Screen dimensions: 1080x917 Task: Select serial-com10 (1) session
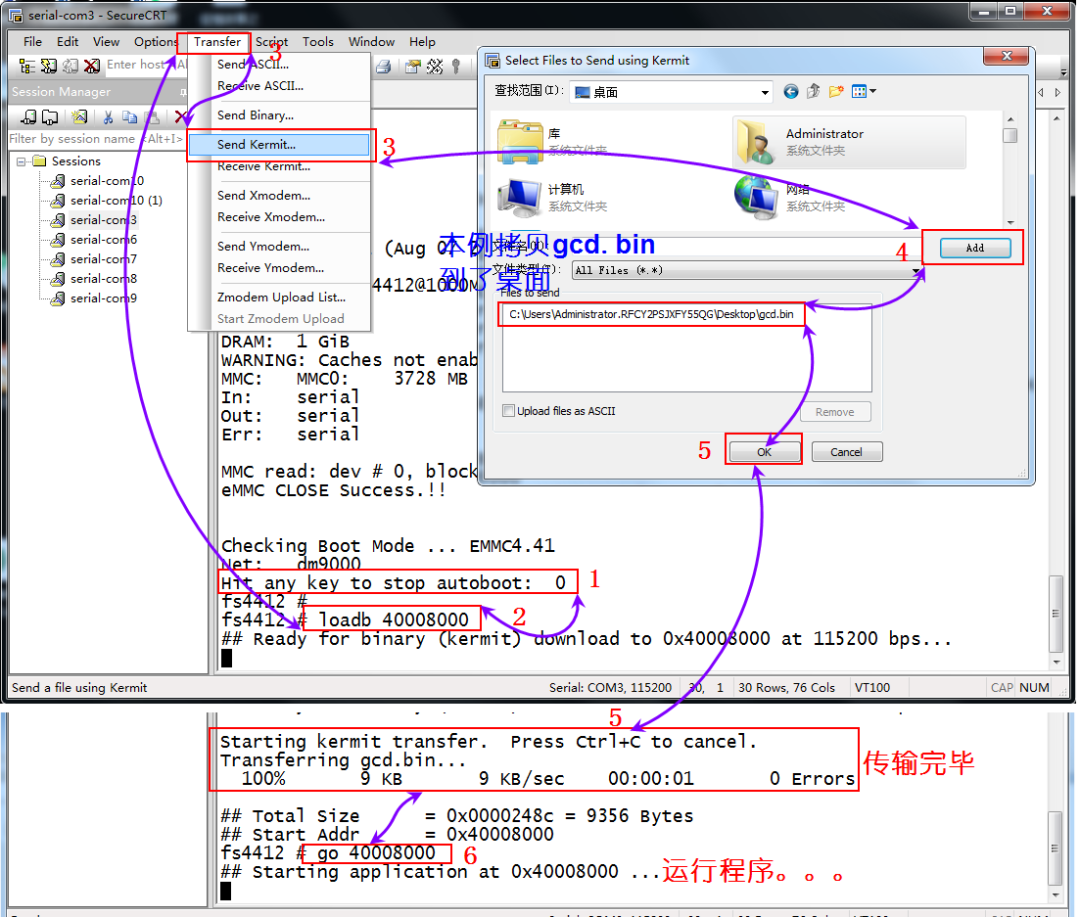point(116,200)
